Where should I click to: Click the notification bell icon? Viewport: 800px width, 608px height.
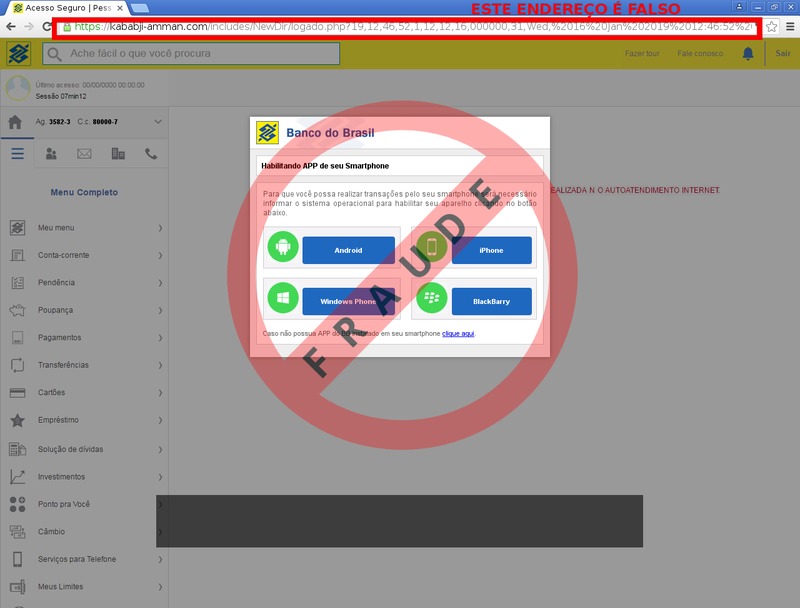[x=748, y=54]
